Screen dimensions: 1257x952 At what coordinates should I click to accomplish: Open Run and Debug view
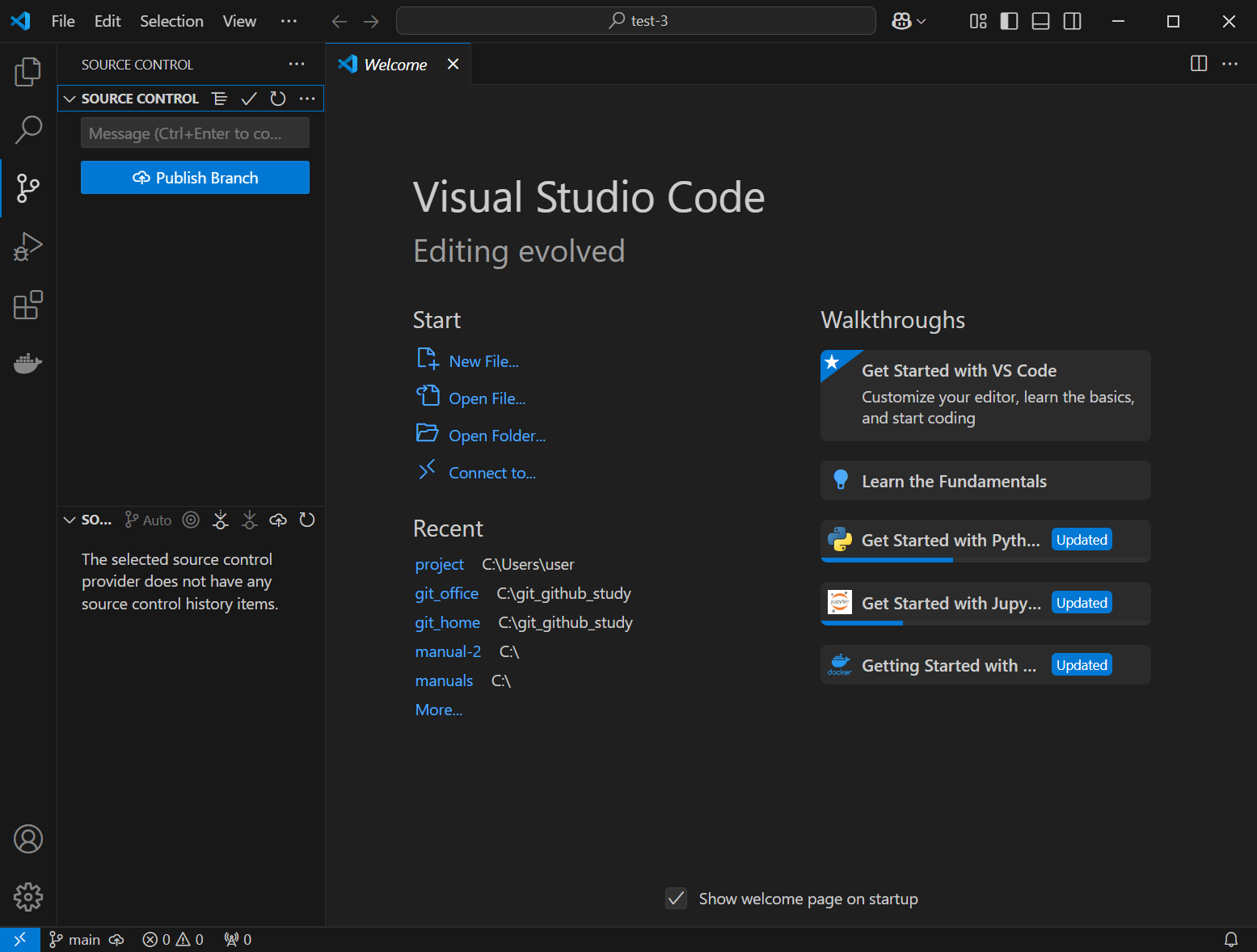pyautogui.click(x=27, y=246)
